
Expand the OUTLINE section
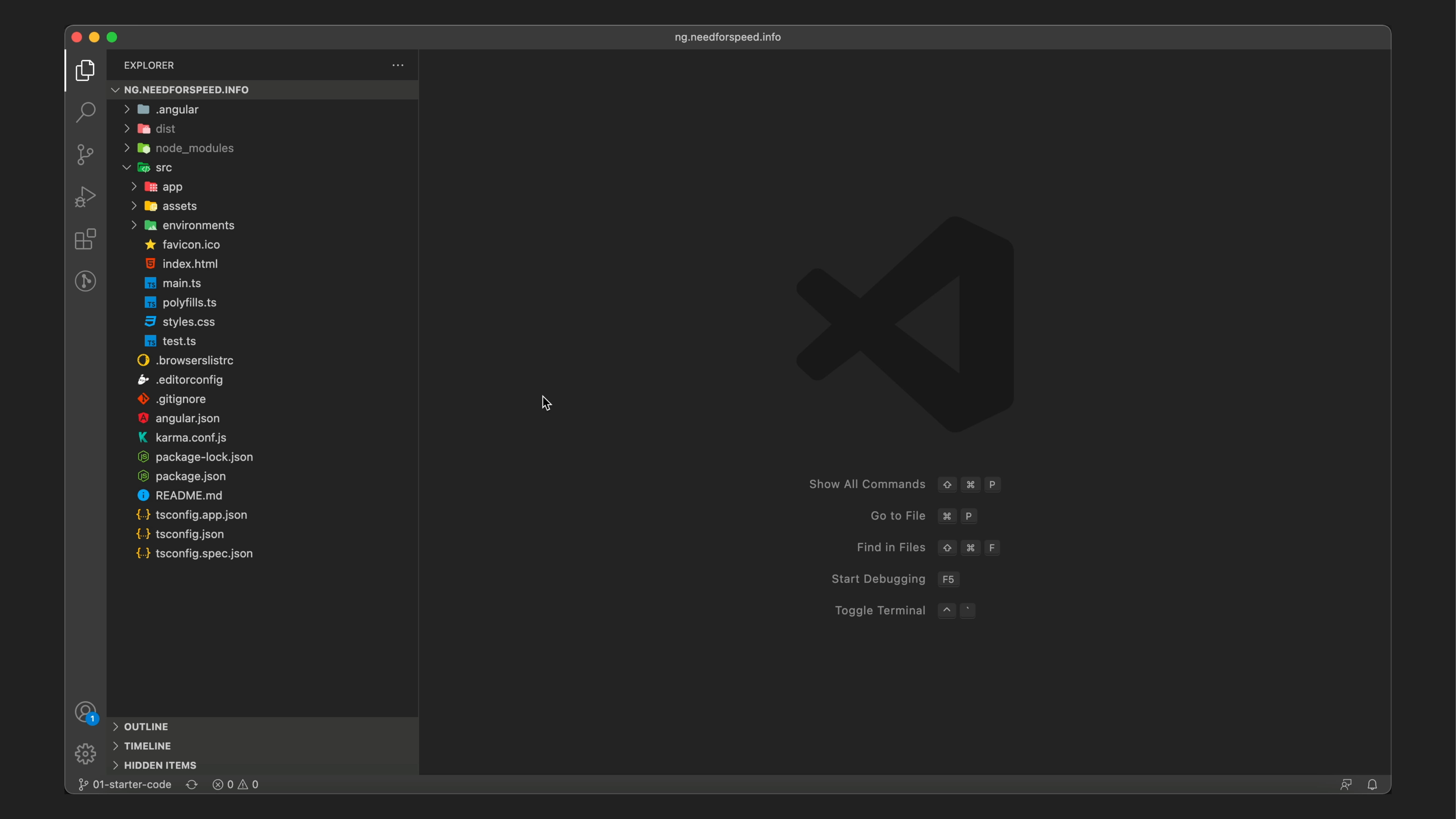263,727
